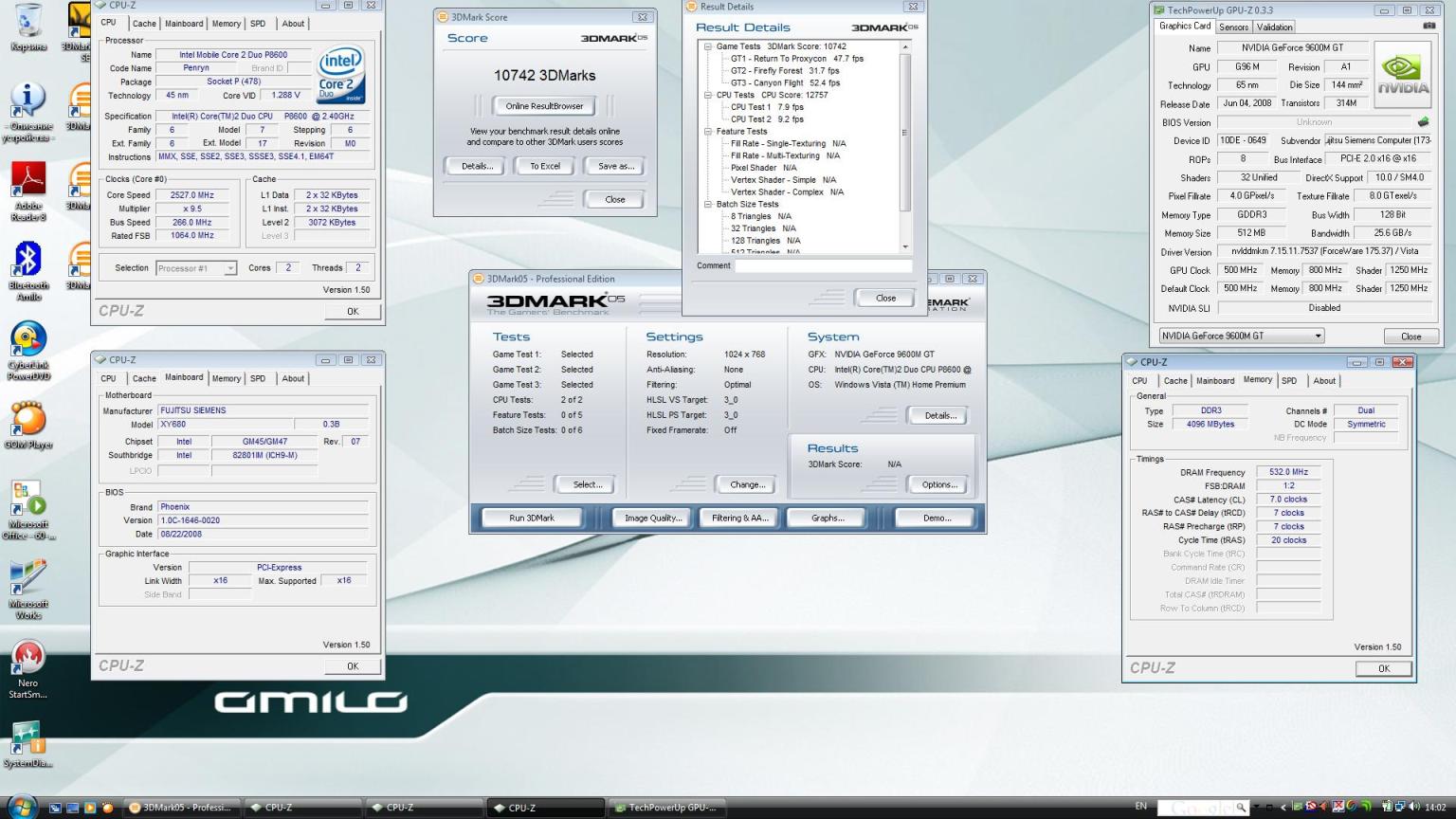Click DRAM Frequency value 532.0 MHz
Screen dimensions: 1456x819
coord(1288,472)
